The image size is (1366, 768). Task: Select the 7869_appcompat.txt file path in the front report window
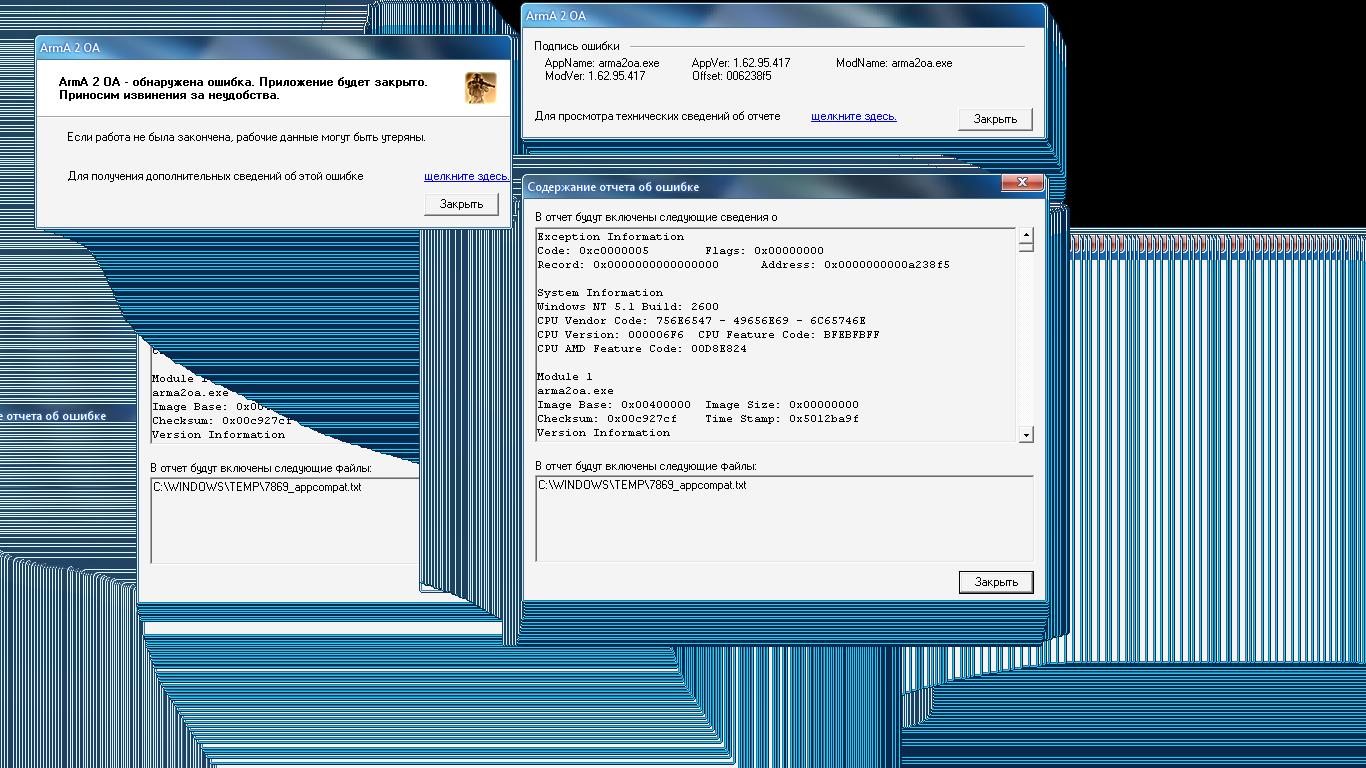tap(642, 485)
